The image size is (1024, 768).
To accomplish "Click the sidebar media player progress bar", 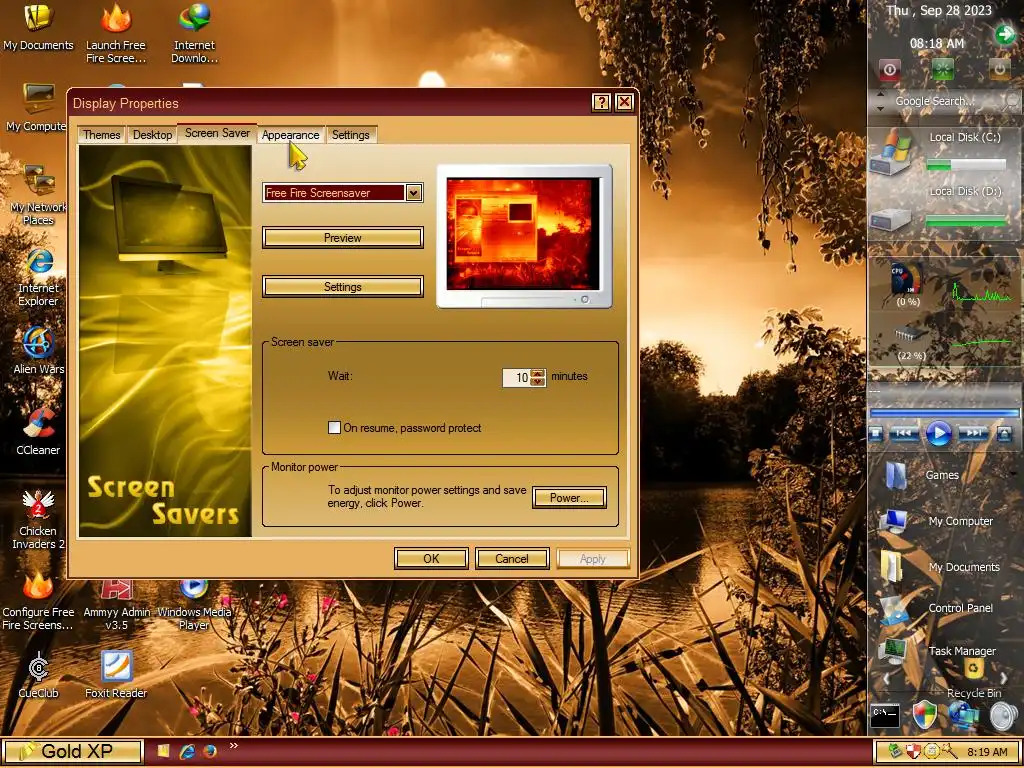I will [944, 413].
